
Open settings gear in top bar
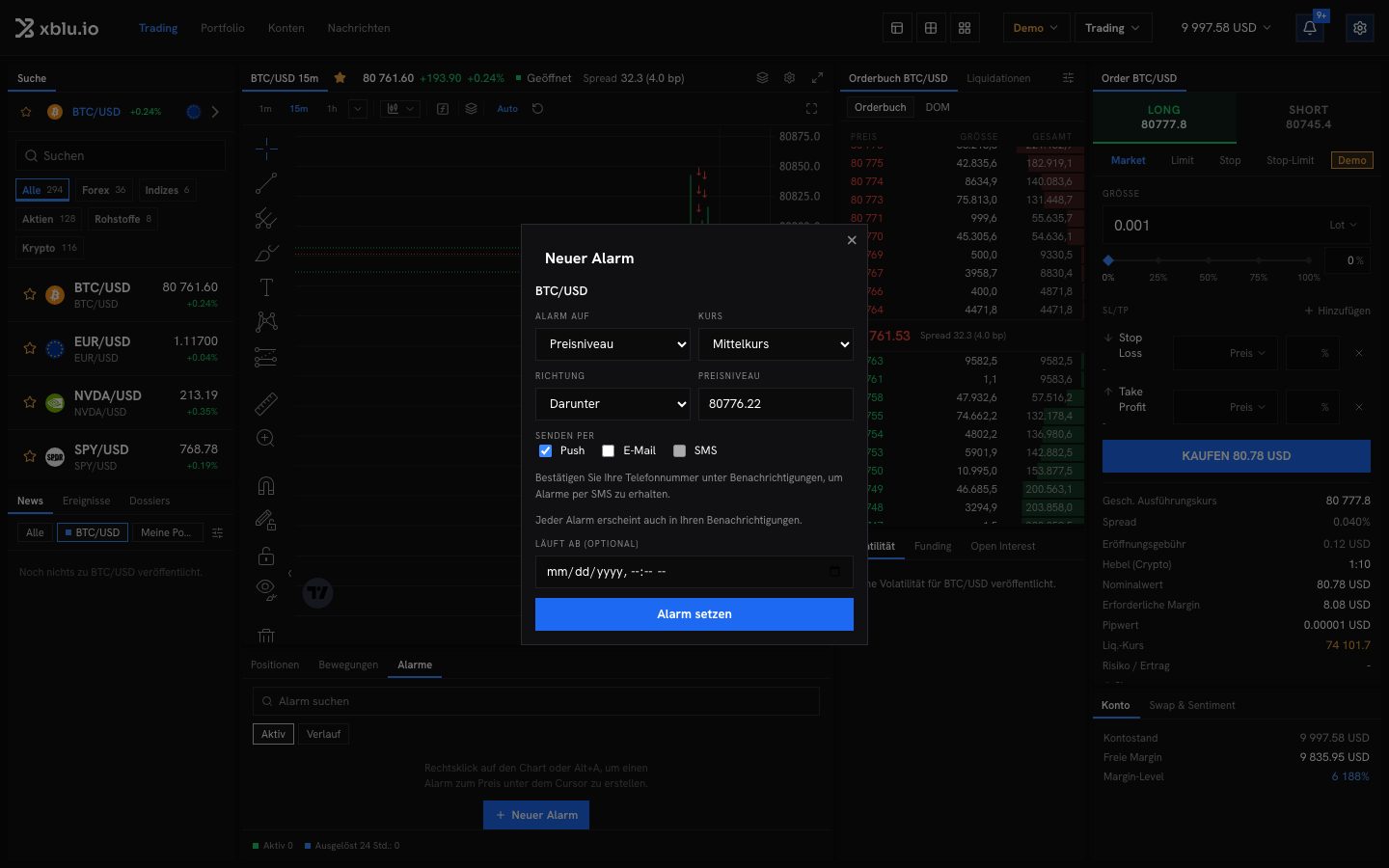[1360, 28]
